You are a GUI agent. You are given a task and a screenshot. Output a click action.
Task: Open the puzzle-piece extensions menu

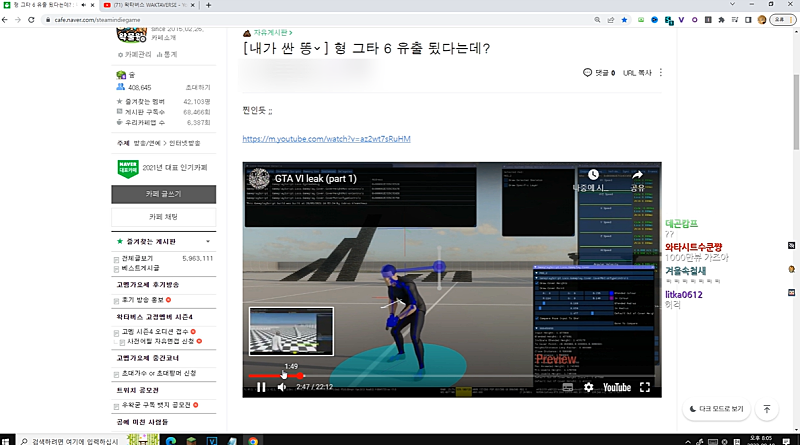721,20
